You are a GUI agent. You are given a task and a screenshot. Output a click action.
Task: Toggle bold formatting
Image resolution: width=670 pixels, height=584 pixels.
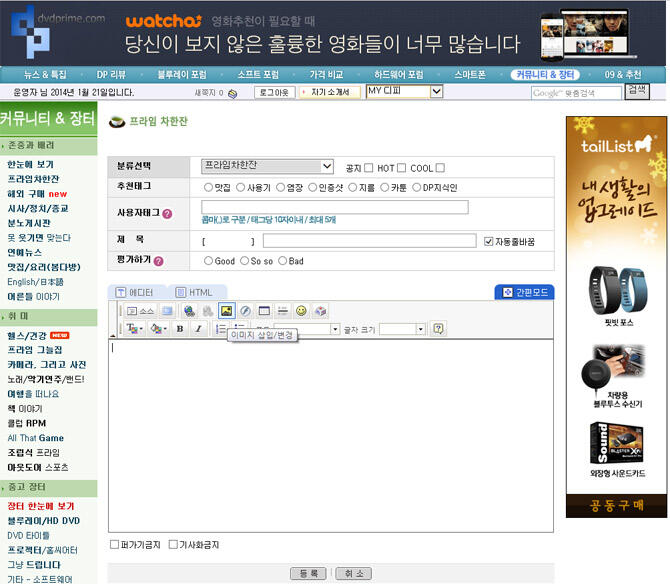[180, 329]
